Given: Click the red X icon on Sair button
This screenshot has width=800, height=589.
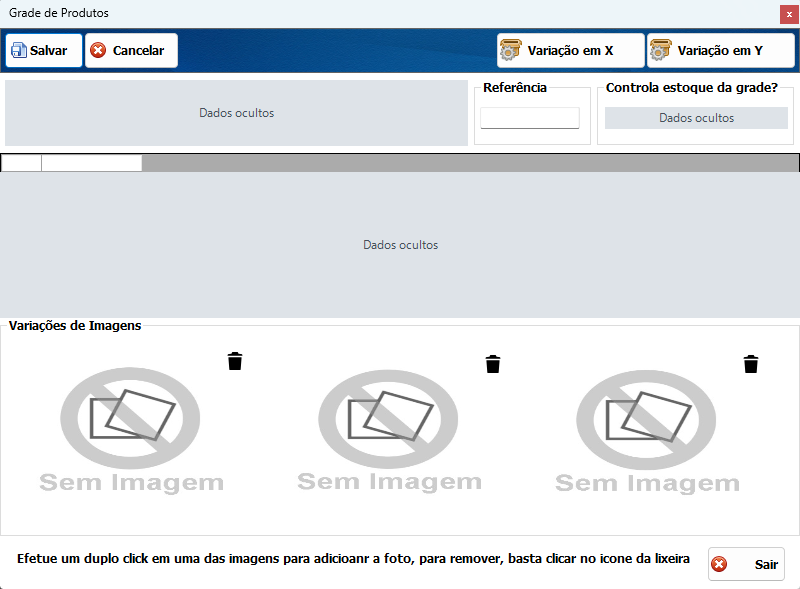Looking at the screenshot, I should pyautogui.click(x=719, y=564).
